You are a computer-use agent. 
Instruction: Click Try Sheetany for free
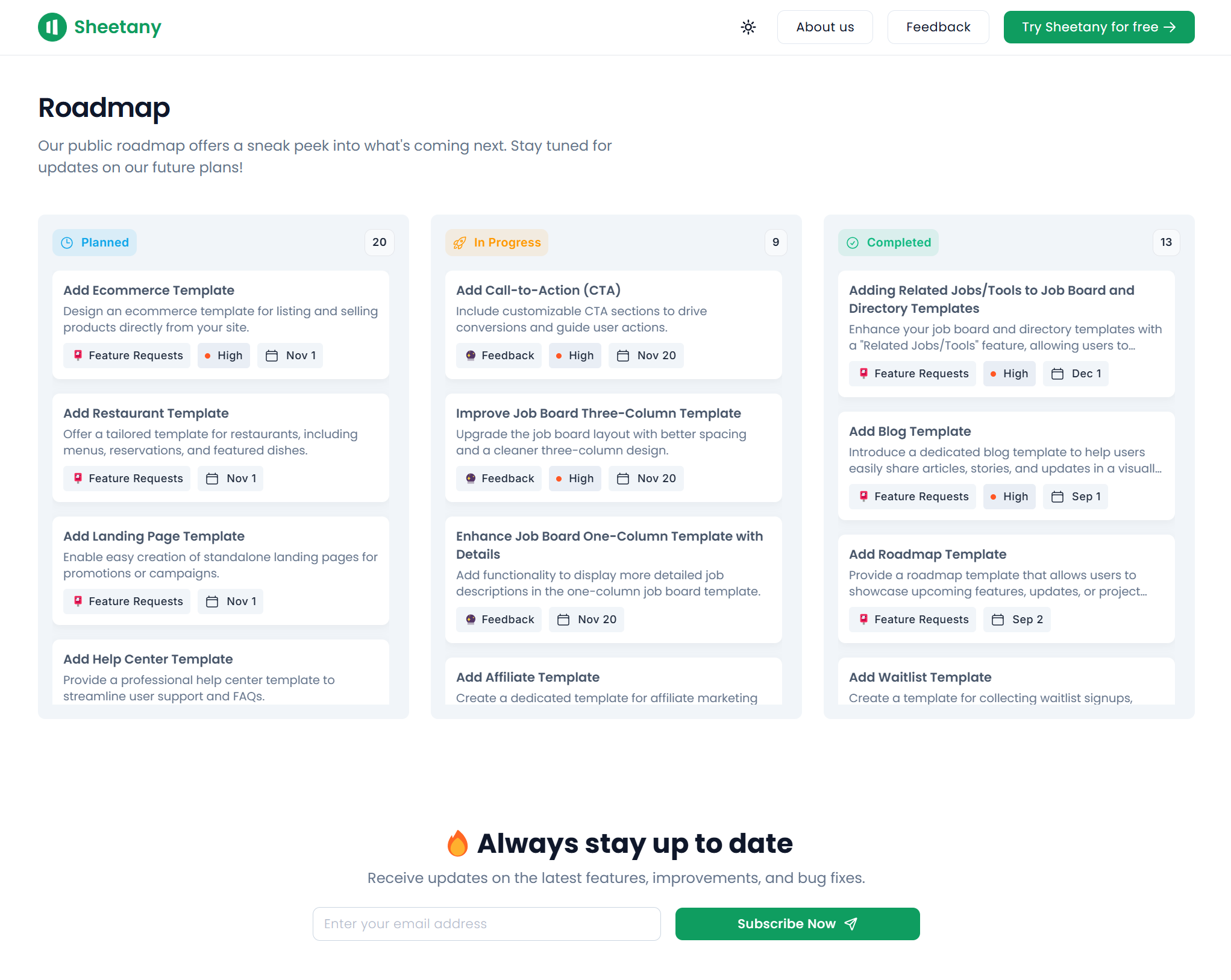pyautogui.click(x=1098, y=27)
